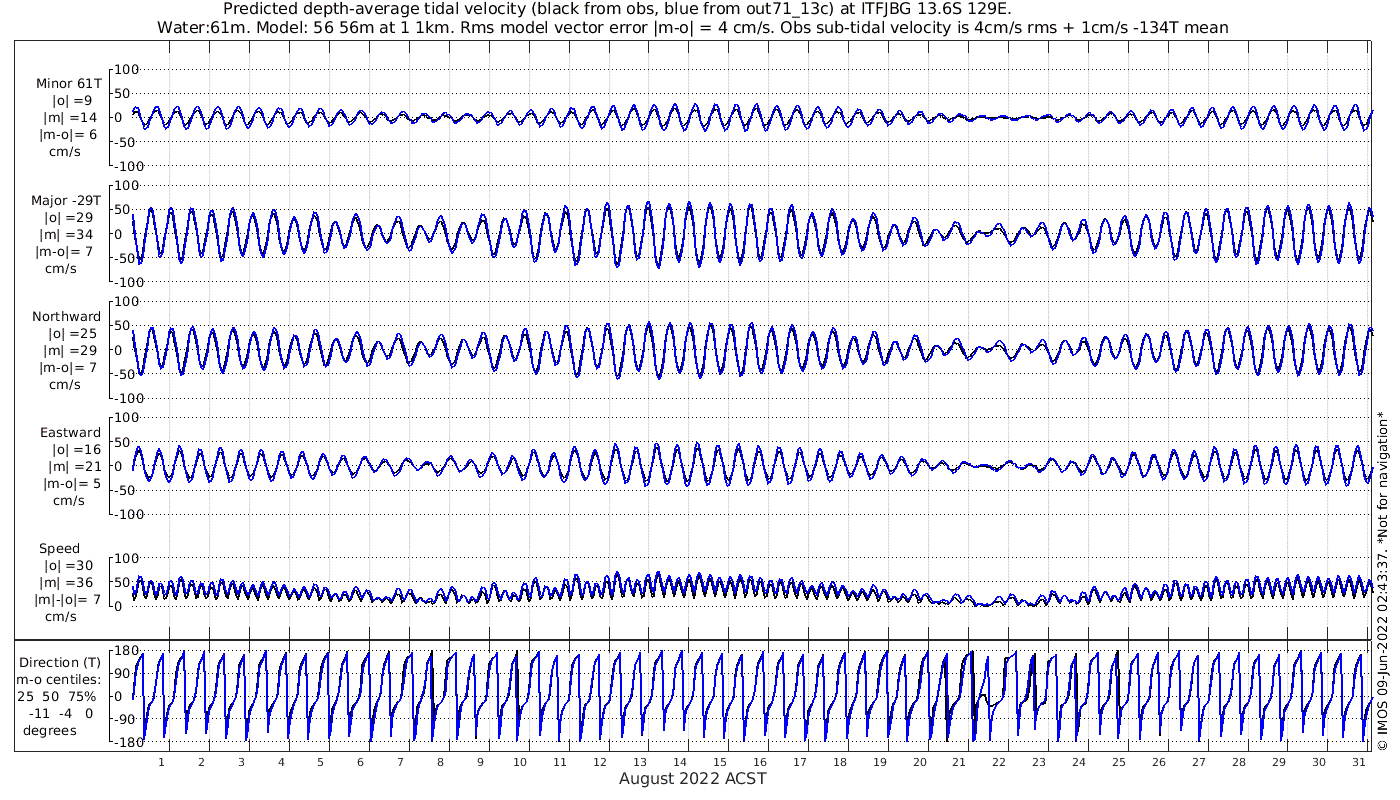Click day '17' on the date axis
This screenshot has height=800, width=1400.
coord(799,762)
